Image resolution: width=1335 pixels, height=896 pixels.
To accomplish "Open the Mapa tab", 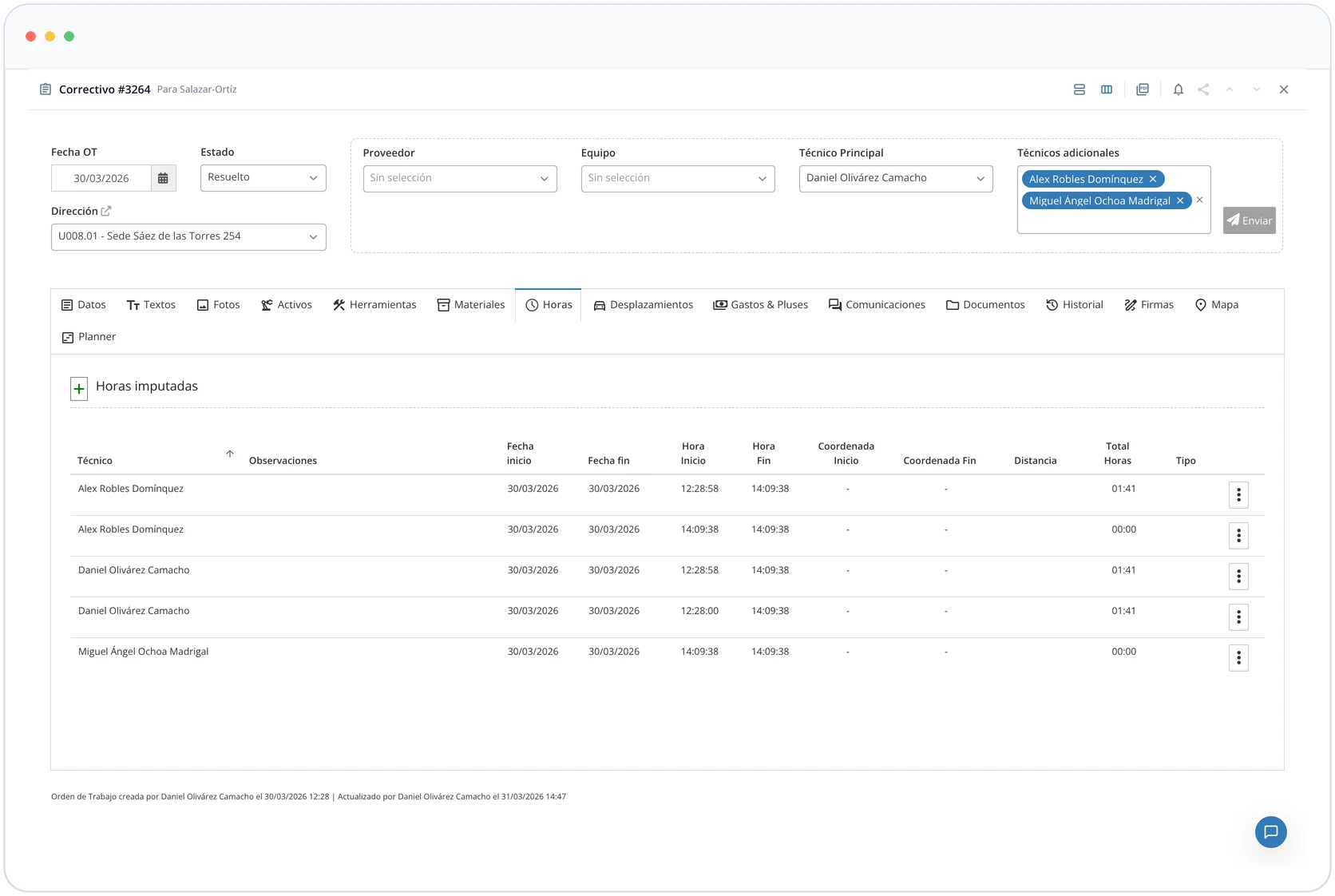I will point(1217,305).
